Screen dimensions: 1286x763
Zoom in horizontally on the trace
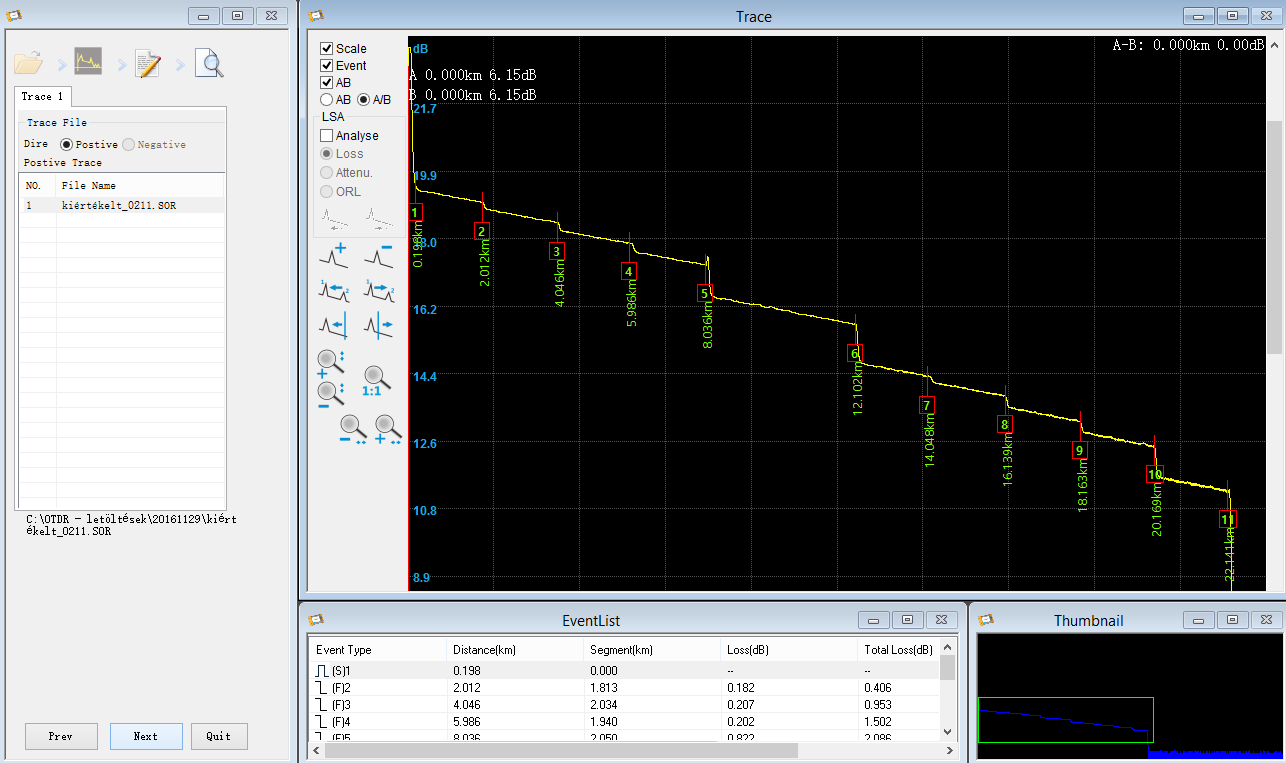[389, 429]
